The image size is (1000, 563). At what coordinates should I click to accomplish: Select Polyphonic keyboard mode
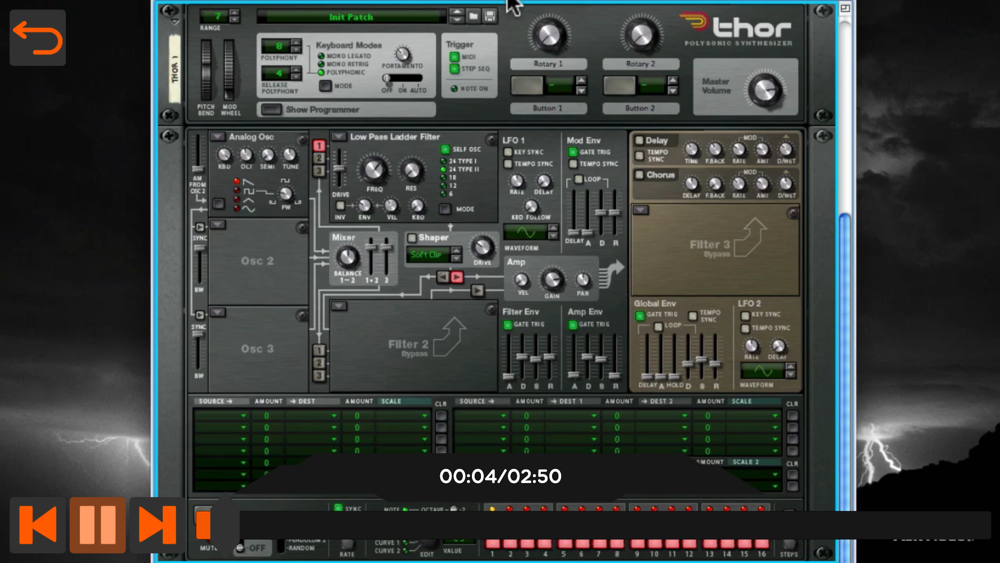point(321,73)
